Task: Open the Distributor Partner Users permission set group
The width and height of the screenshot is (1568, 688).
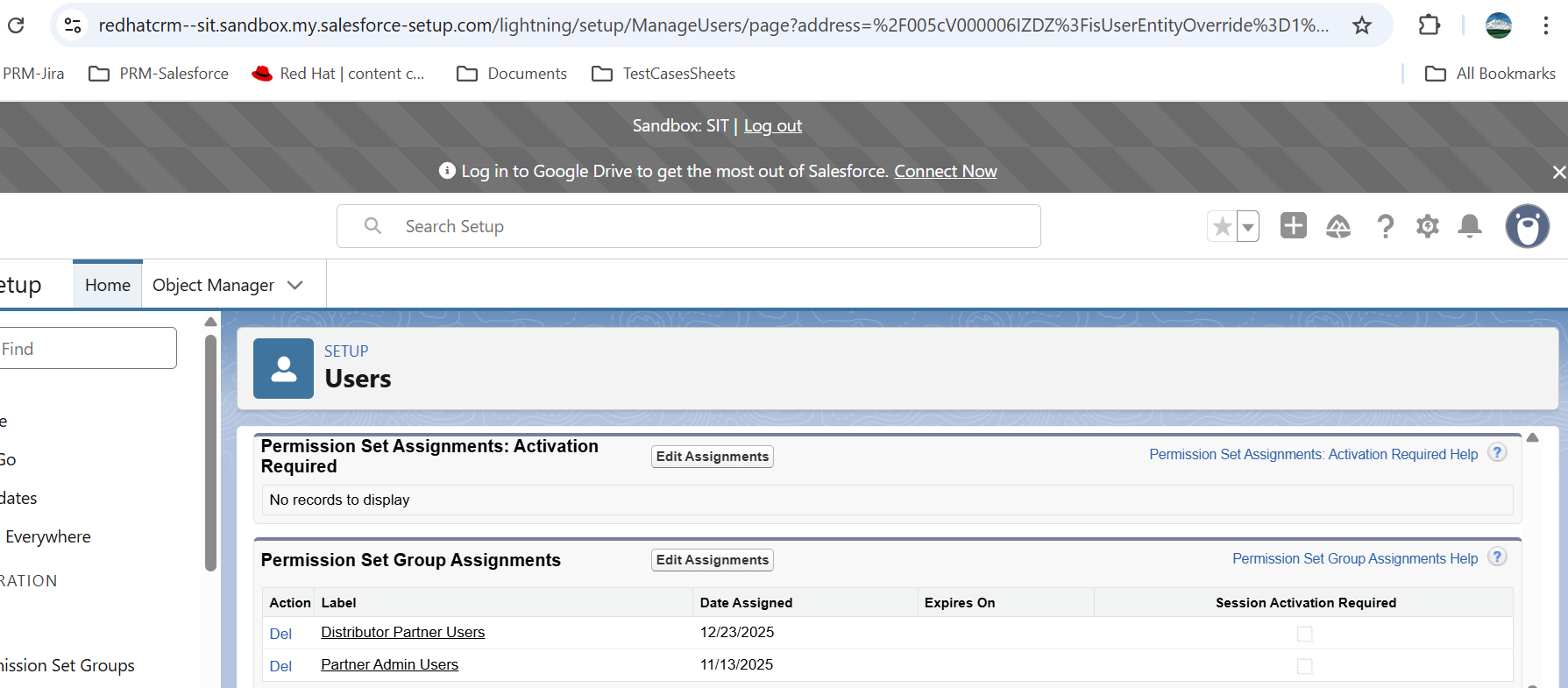Action: 402,632
